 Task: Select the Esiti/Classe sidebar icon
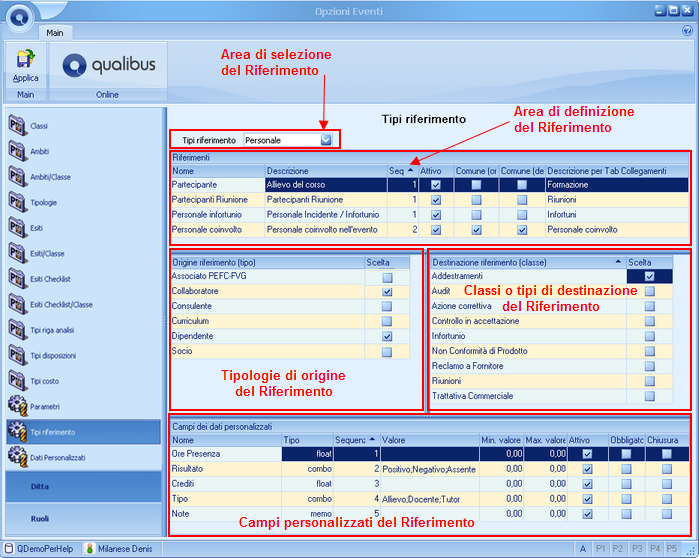tap(17, 253)
